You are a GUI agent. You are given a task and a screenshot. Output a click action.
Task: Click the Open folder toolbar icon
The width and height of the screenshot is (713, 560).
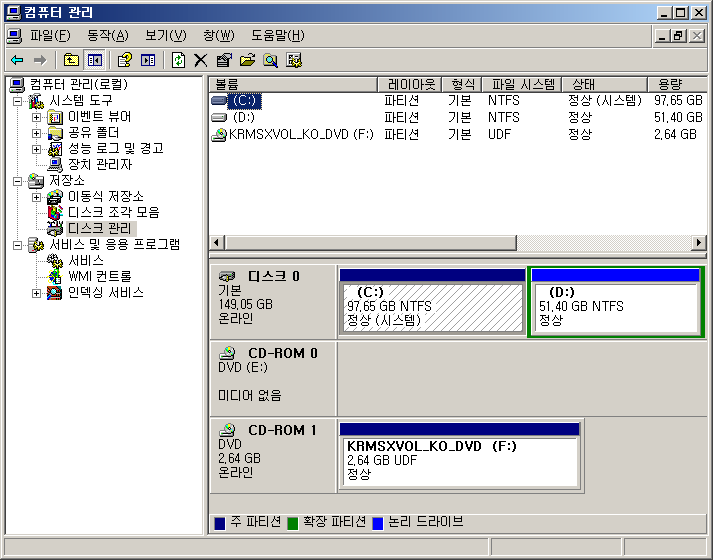pyautogui.click(x=247, y=60)
